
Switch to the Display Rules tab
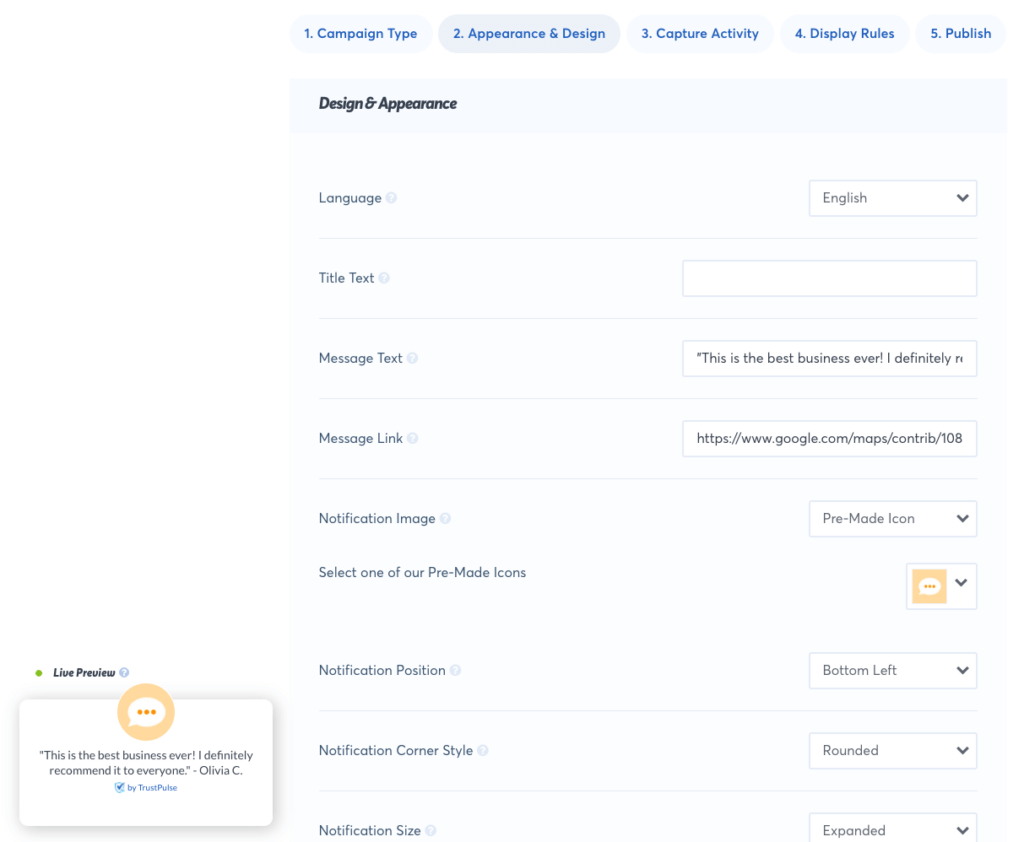coord(845,33)
